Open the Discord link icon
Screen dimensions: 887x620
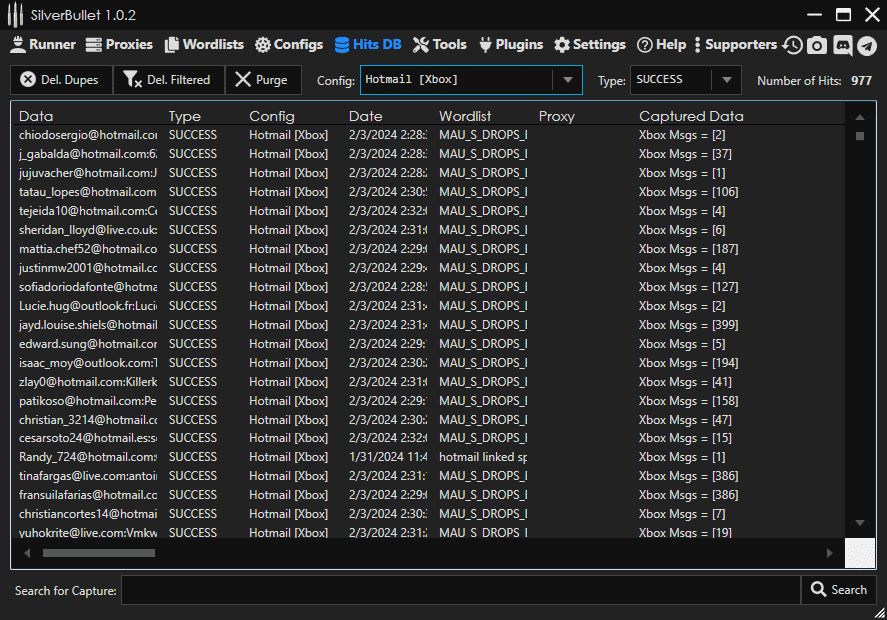click(x=842, y=45)
